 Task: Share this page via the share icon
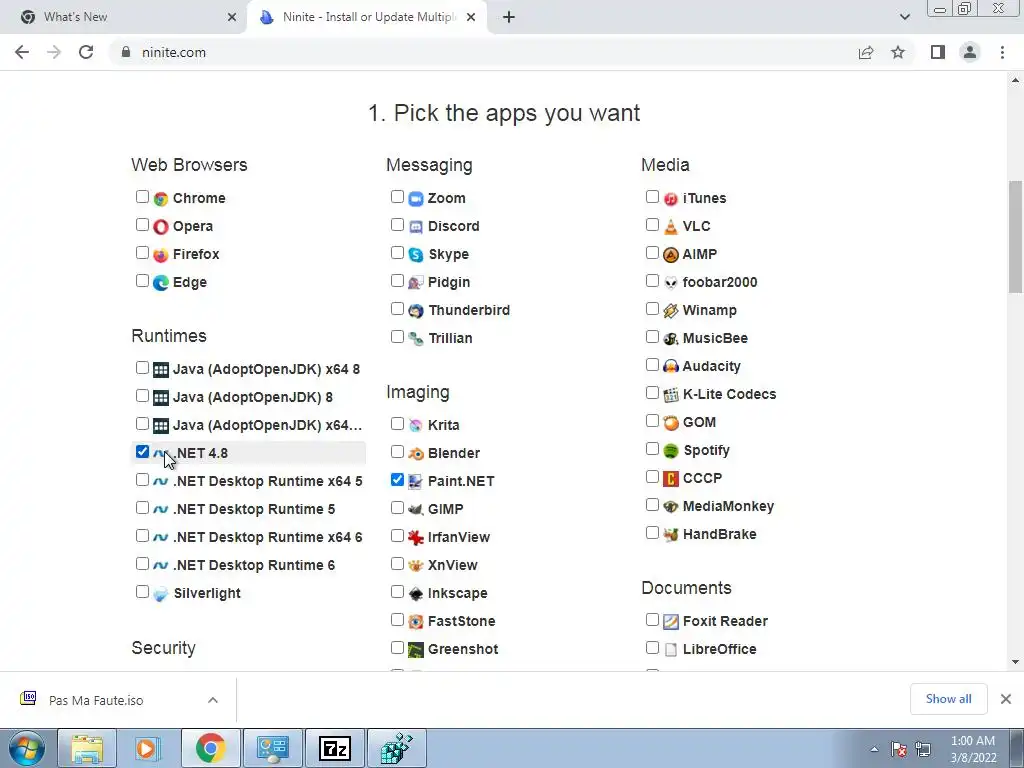866,52
